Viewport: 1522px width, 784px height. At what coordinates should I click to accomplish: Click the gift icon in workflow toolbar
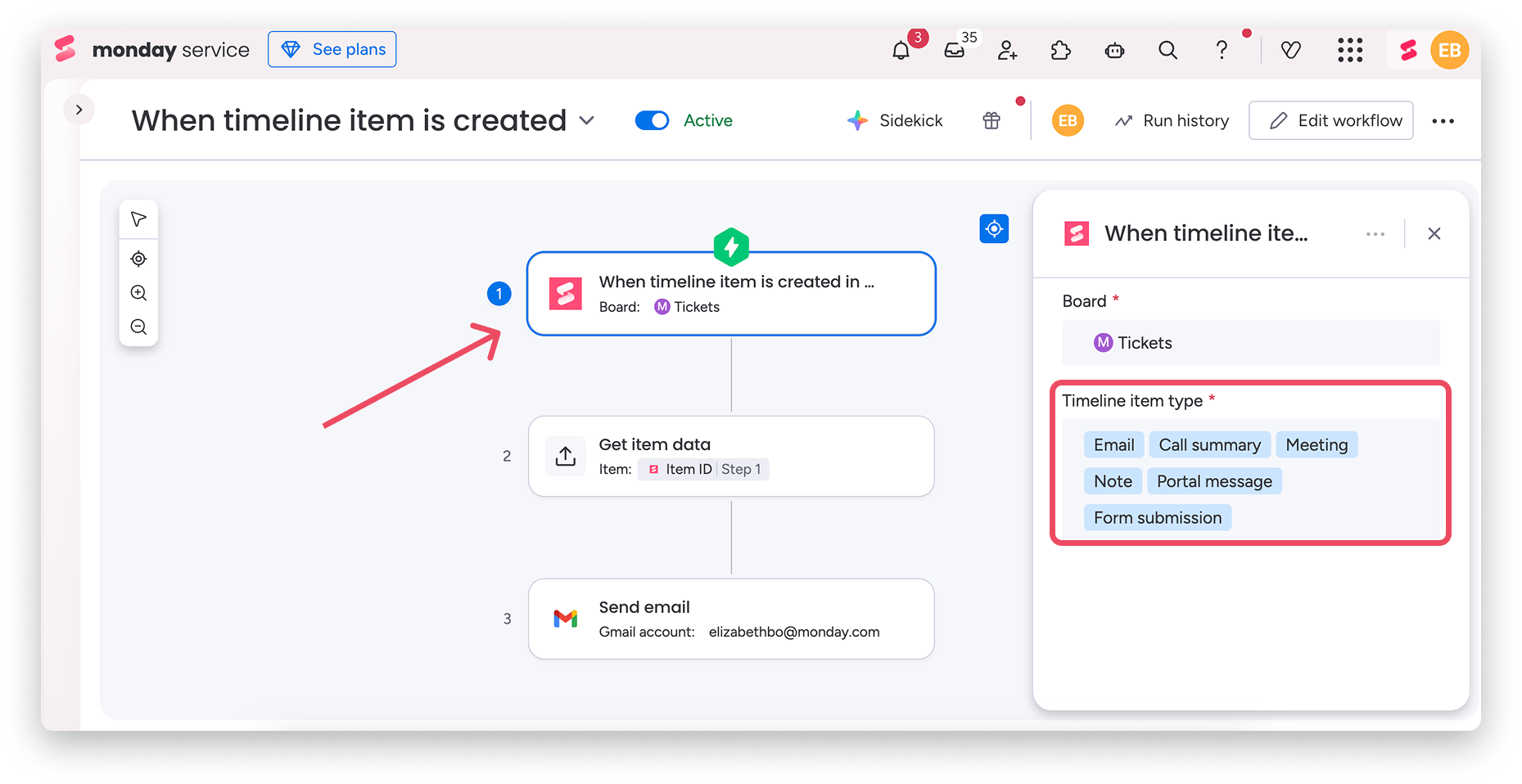991,121
